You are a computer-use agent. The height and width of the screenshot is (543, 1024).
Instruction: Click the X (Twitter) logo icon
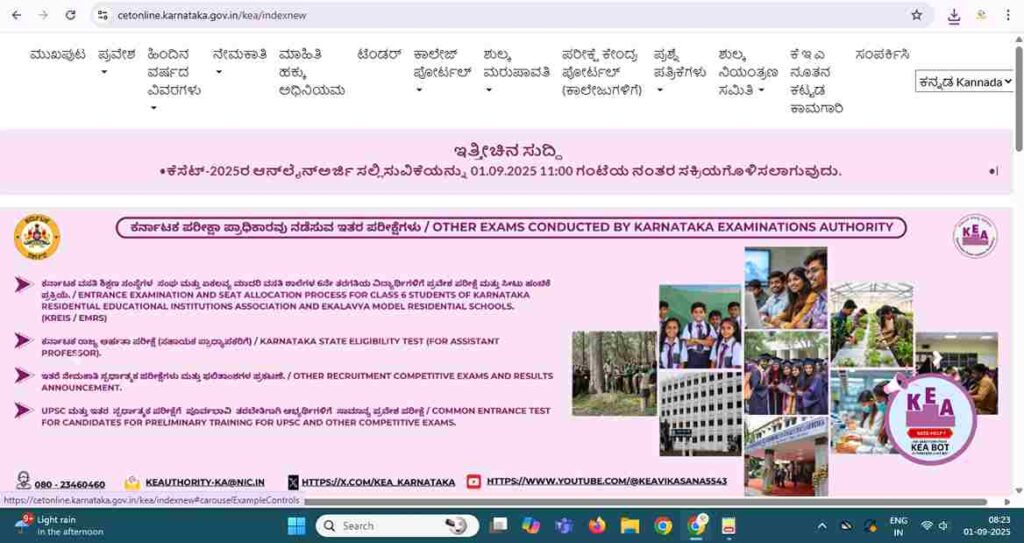pos(293,482)
